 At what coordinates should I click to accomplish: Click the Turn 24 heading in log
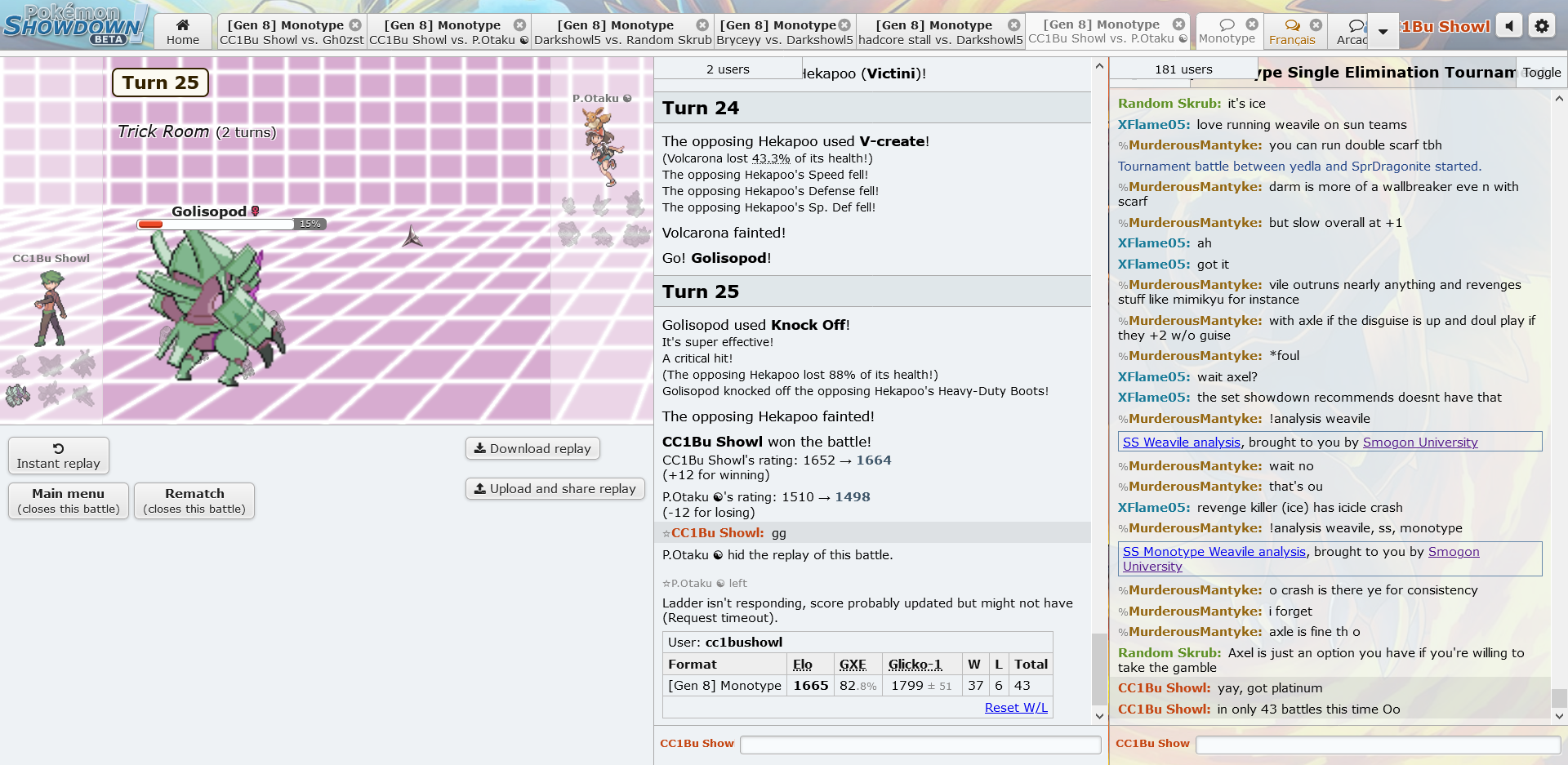point(701,108)
